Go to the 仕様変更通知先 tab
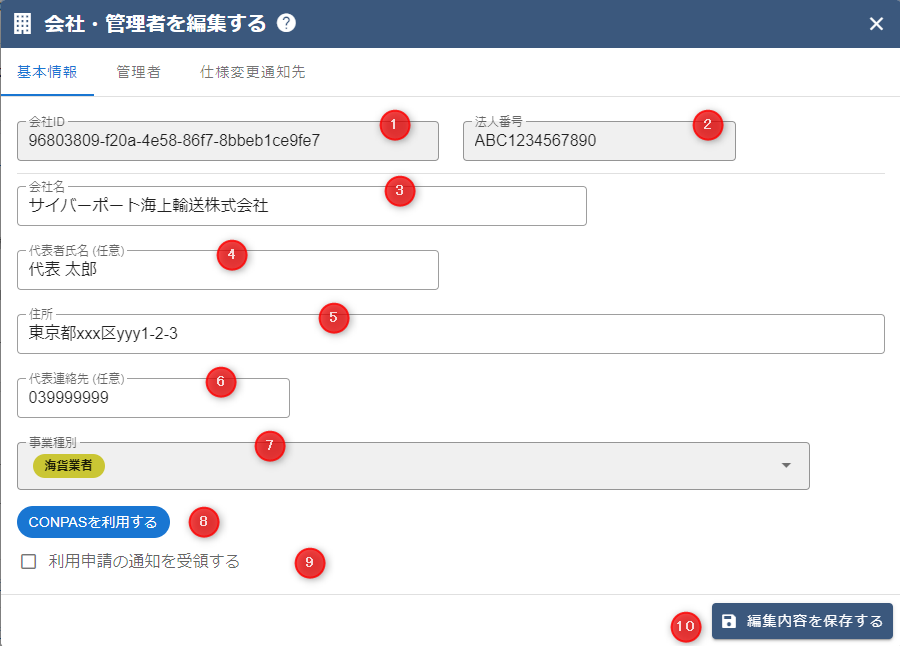 252,72
